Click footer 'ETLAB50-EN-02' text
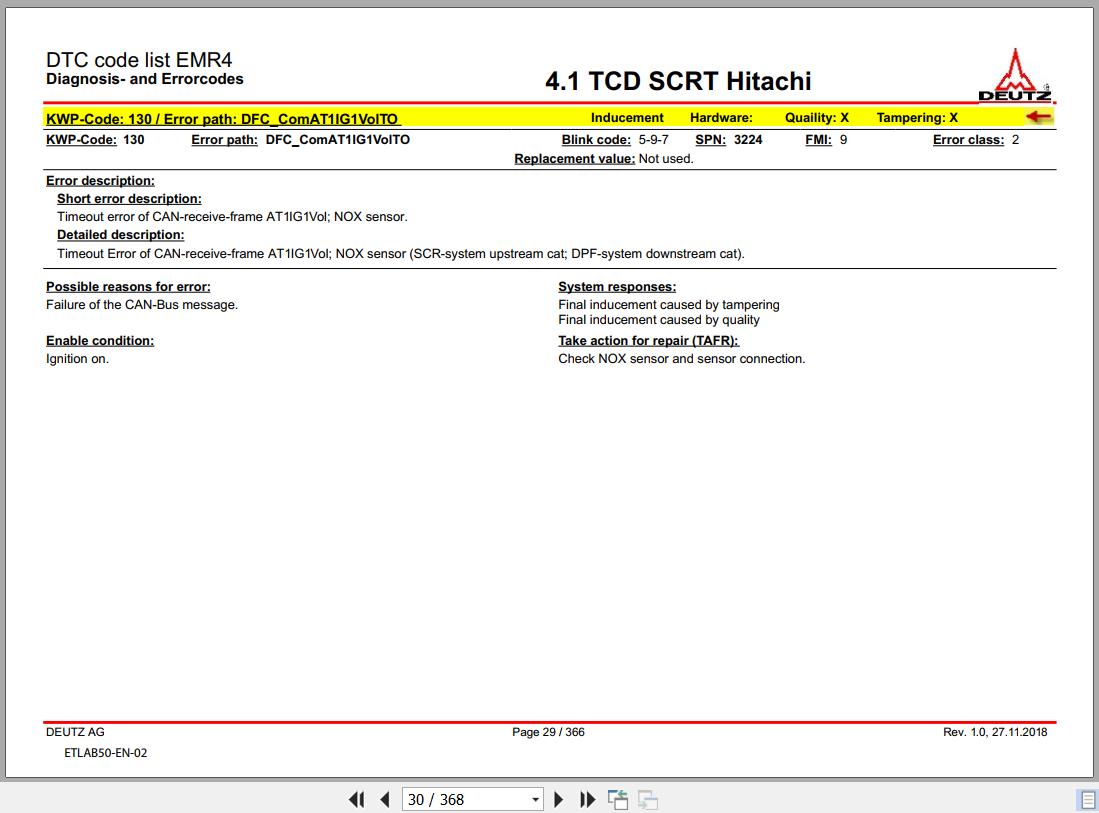 pyautogui.click(x=106, y=753)
